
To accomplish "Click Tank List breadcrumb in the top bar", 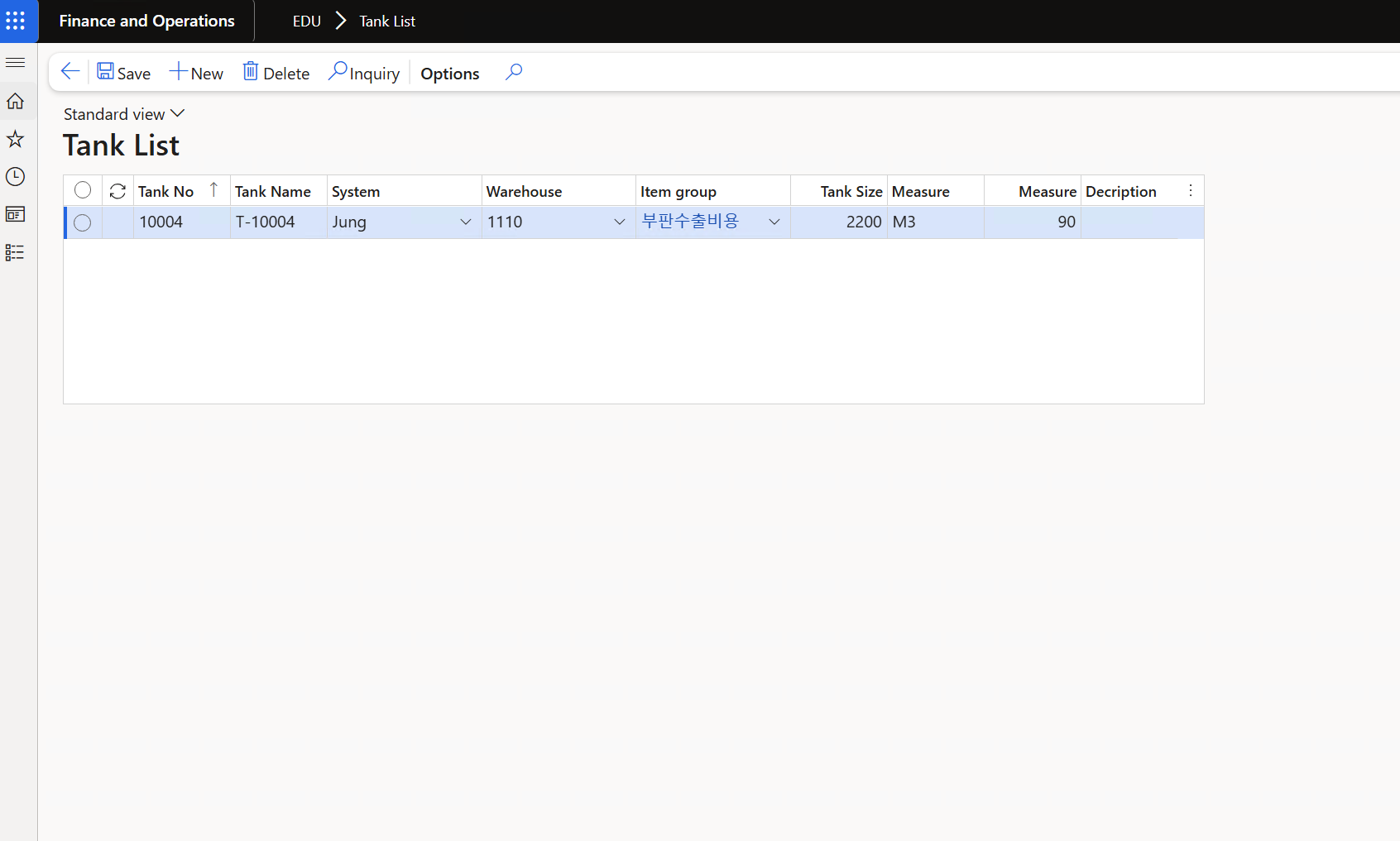I will tap(387, 22).
